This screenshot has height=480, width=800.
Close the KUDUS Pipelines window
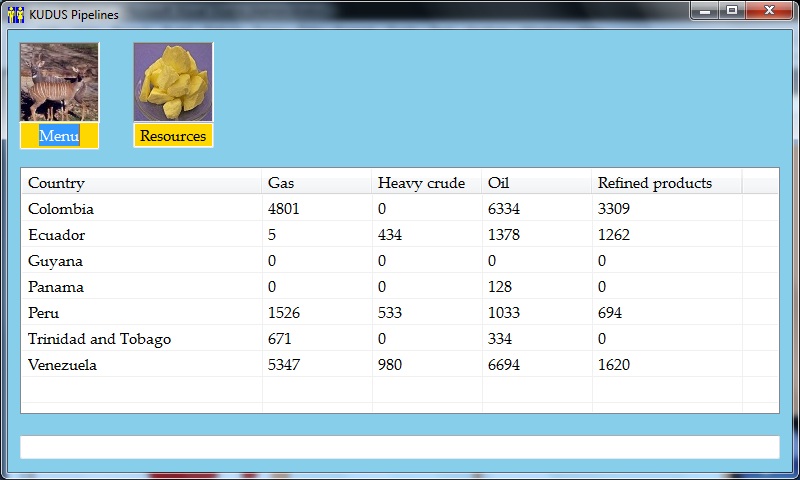[769, 11]
